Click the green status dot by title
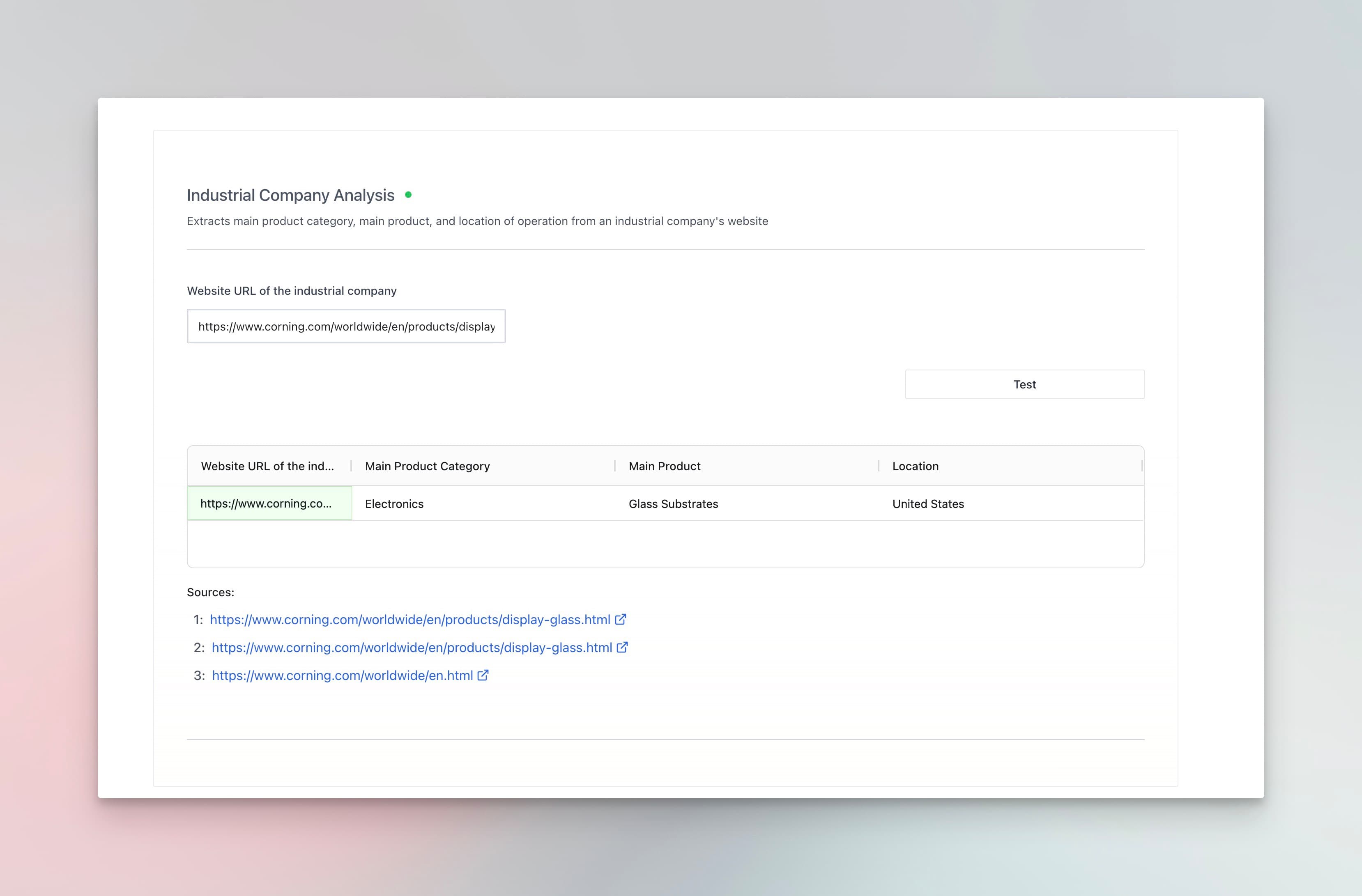1362x896 pixels. [408, 195]
